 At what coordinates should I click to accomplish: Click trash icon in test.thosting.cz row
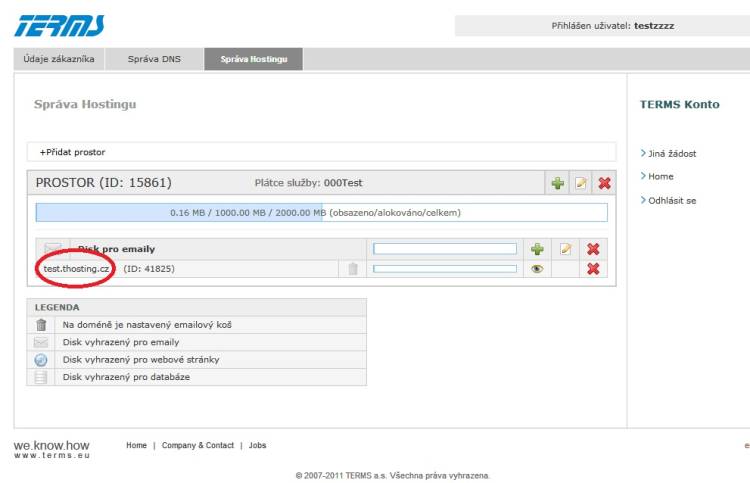352,269
